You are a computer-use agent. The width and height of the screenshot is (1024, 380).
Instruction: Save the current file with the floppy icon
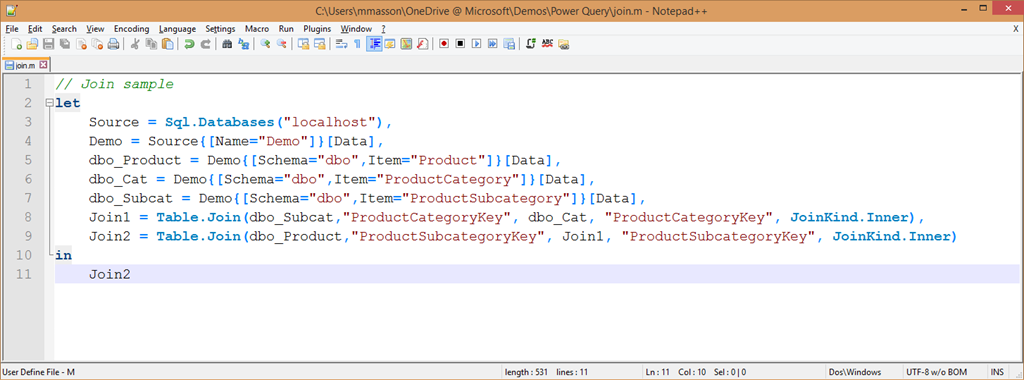point(48,44)
